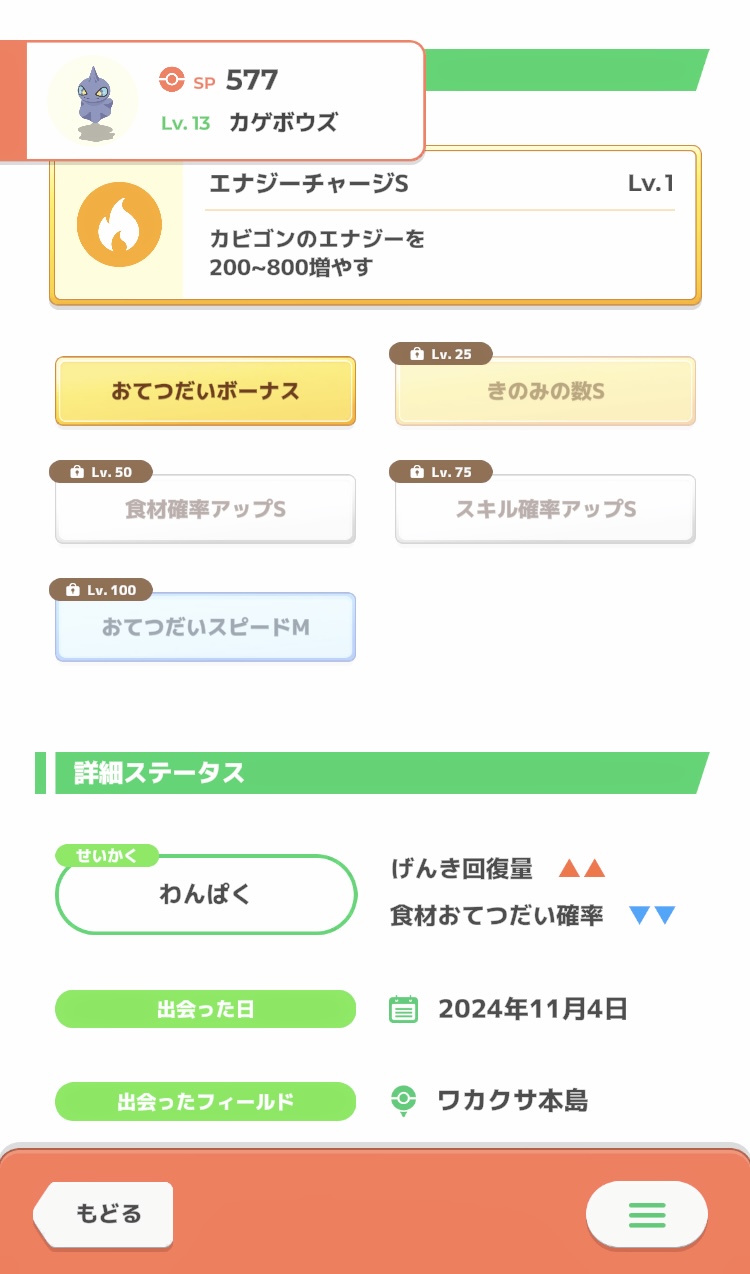Tap the Lv. 75 lock badge
Image resolution: width=750 pixels, height=1274 pixels.
click(440, 472)
